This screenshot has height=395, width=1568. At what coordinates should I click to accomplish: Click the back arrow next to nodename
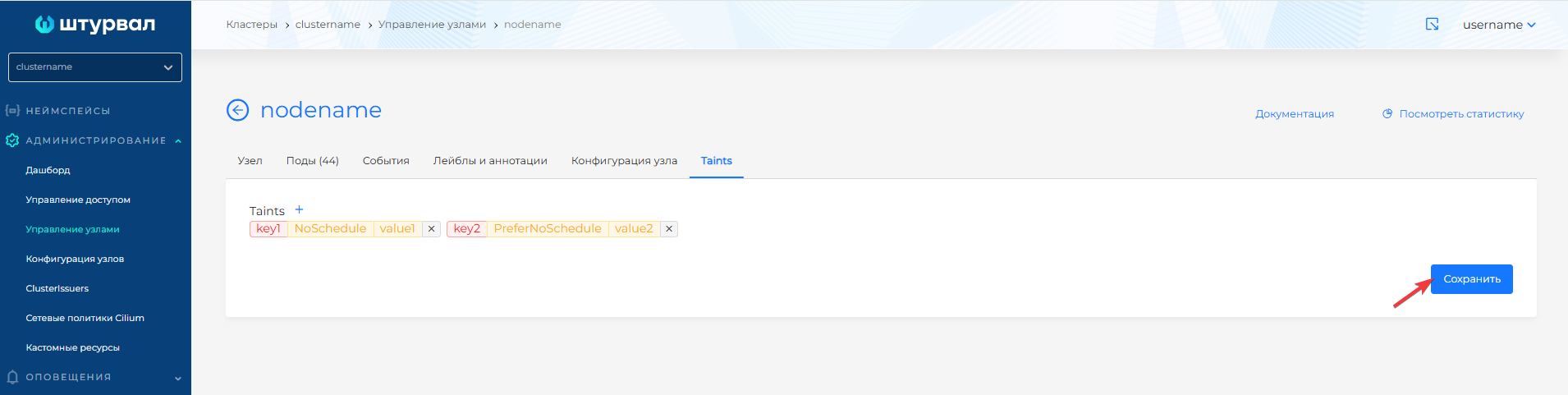(x=237, y=110)
